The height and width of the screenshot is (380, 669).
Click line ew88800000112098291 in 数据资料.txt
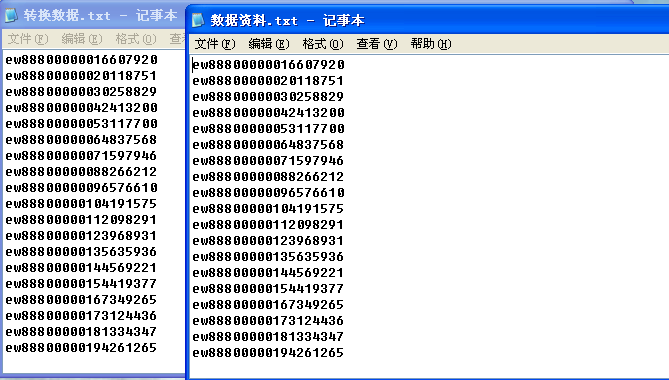point(268,225)
